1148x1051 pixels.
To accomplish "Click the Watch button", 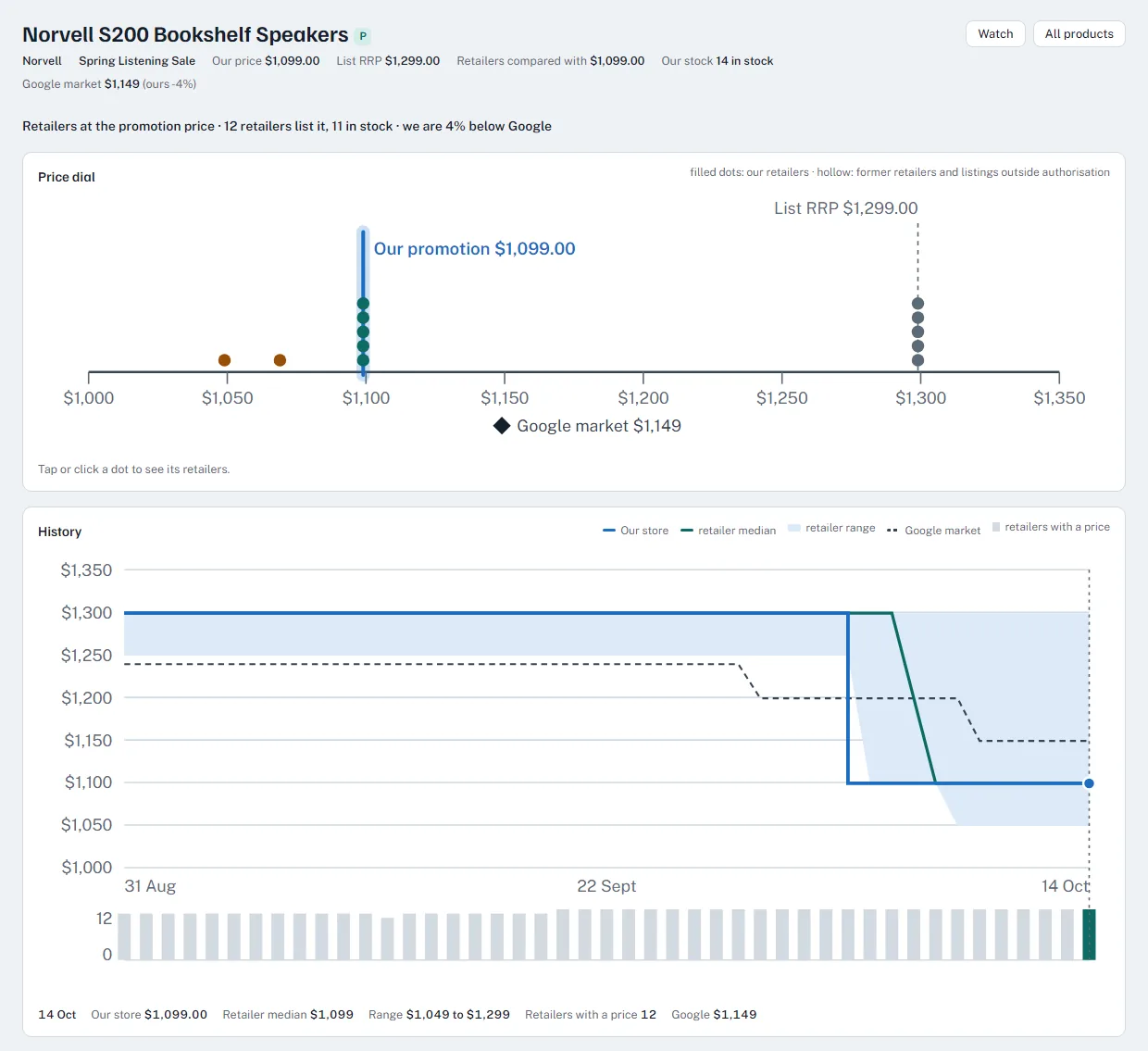I will coord(995,34).
